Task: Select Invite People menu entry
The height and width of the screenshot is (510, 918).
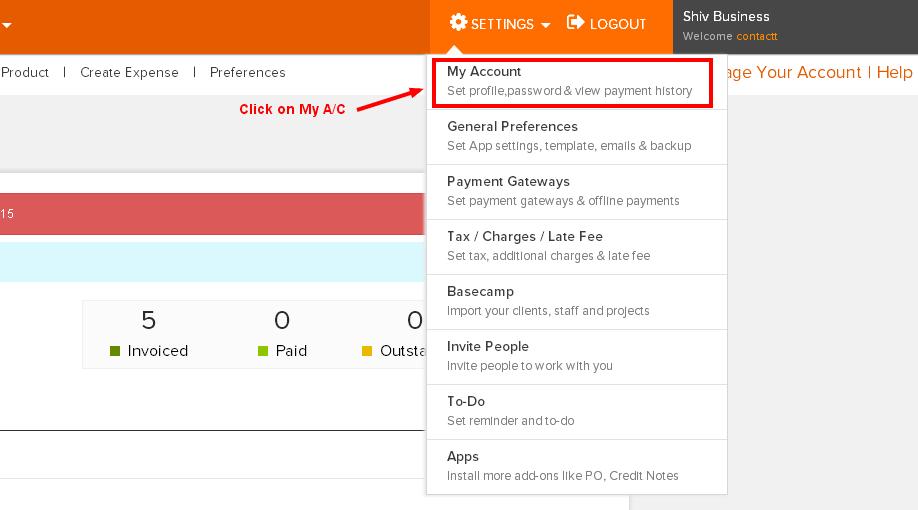Action: click(x=577, y=357)
